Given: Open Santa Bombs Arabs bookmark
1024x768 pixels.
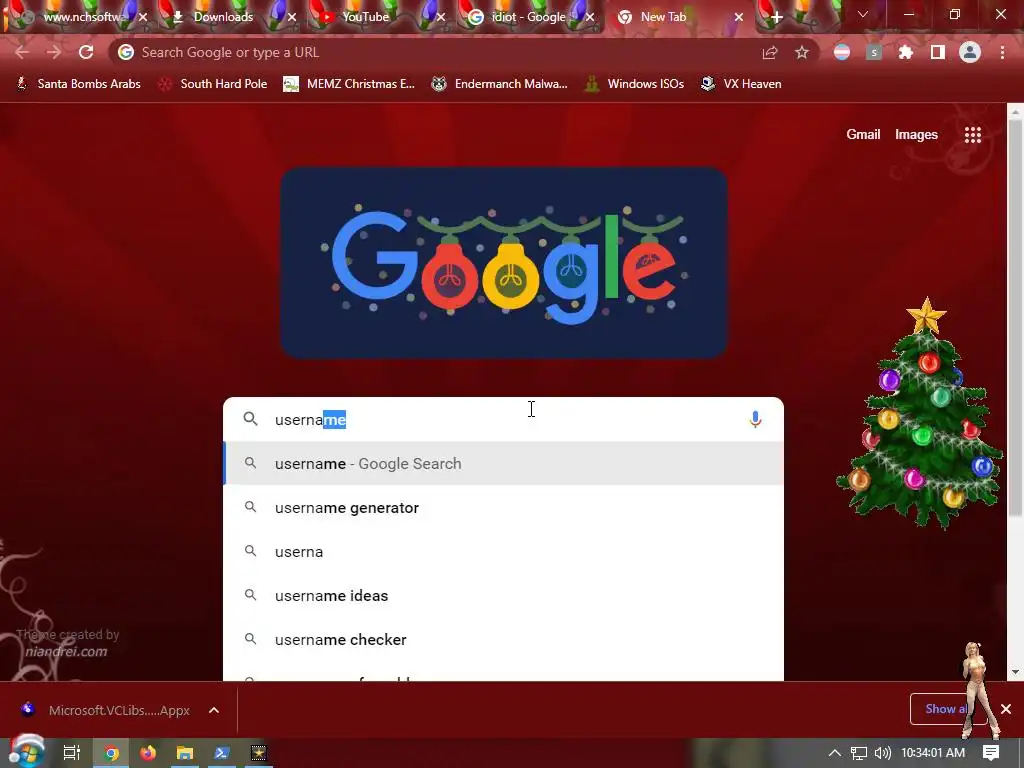Looking at the screenshot, I should (78, 84).
